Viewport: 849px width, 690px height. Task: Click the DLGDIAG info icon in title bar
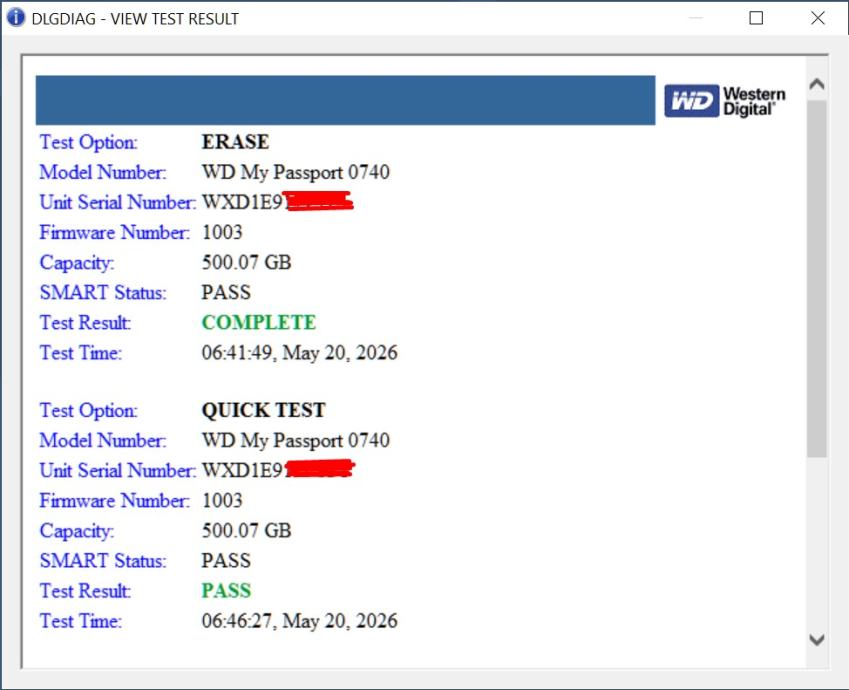point(15,17)
